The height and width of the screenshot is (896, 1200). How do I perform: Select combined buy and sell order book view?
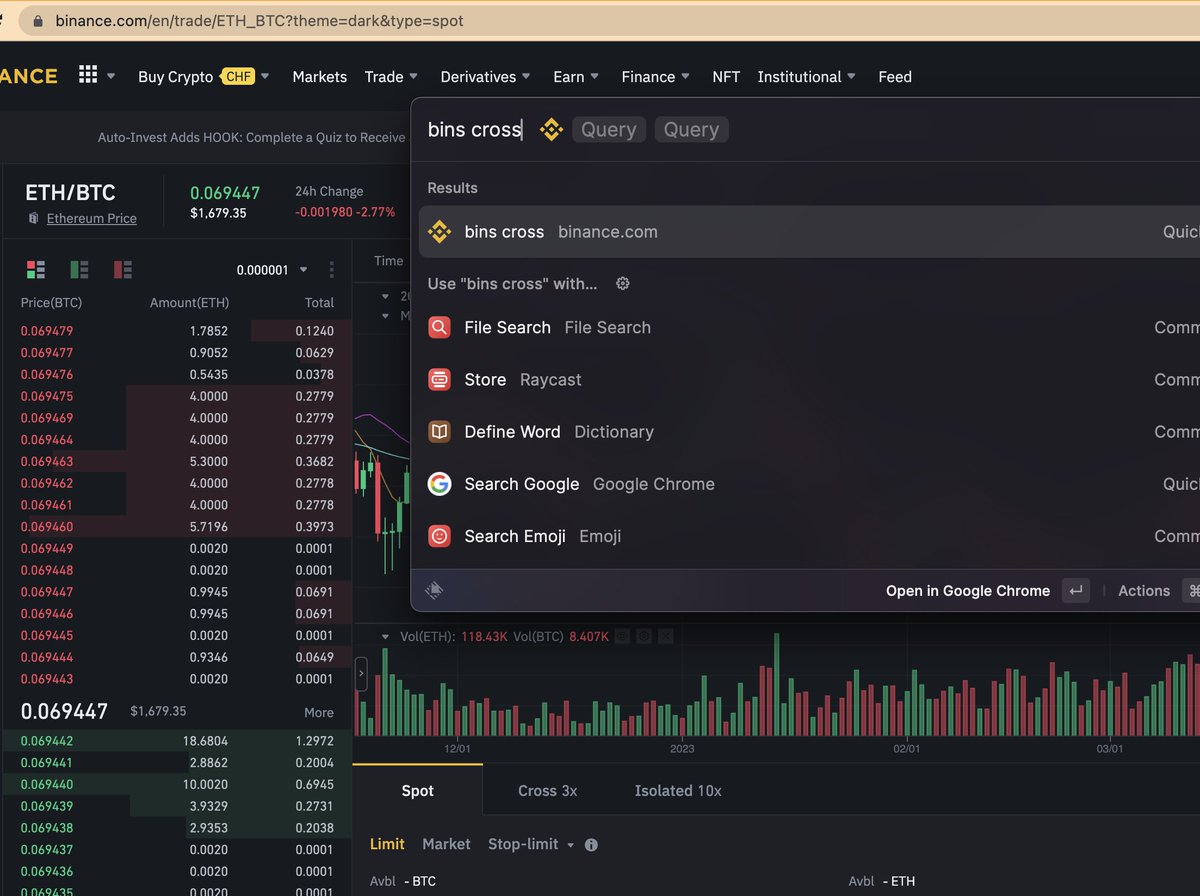point(36,269)
